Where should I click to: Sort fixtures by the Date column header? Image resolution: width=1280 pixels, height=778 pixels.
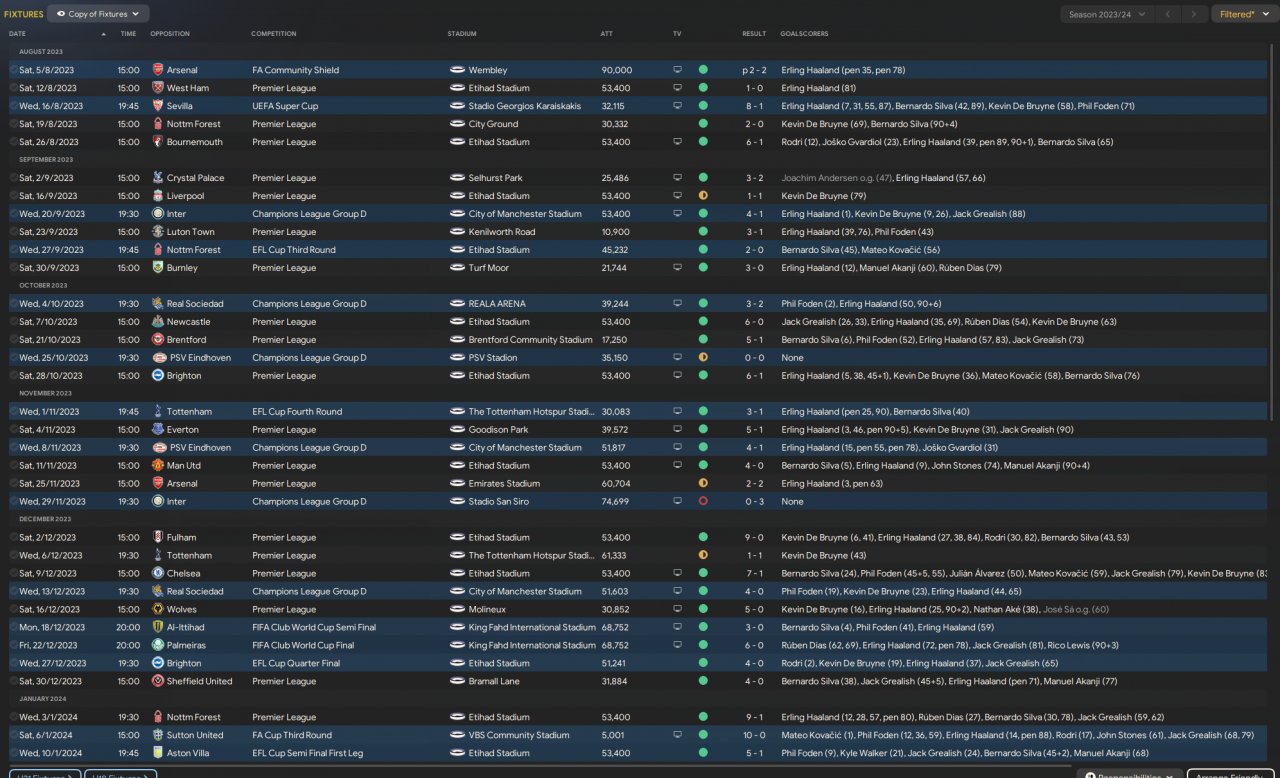point(18,34)
